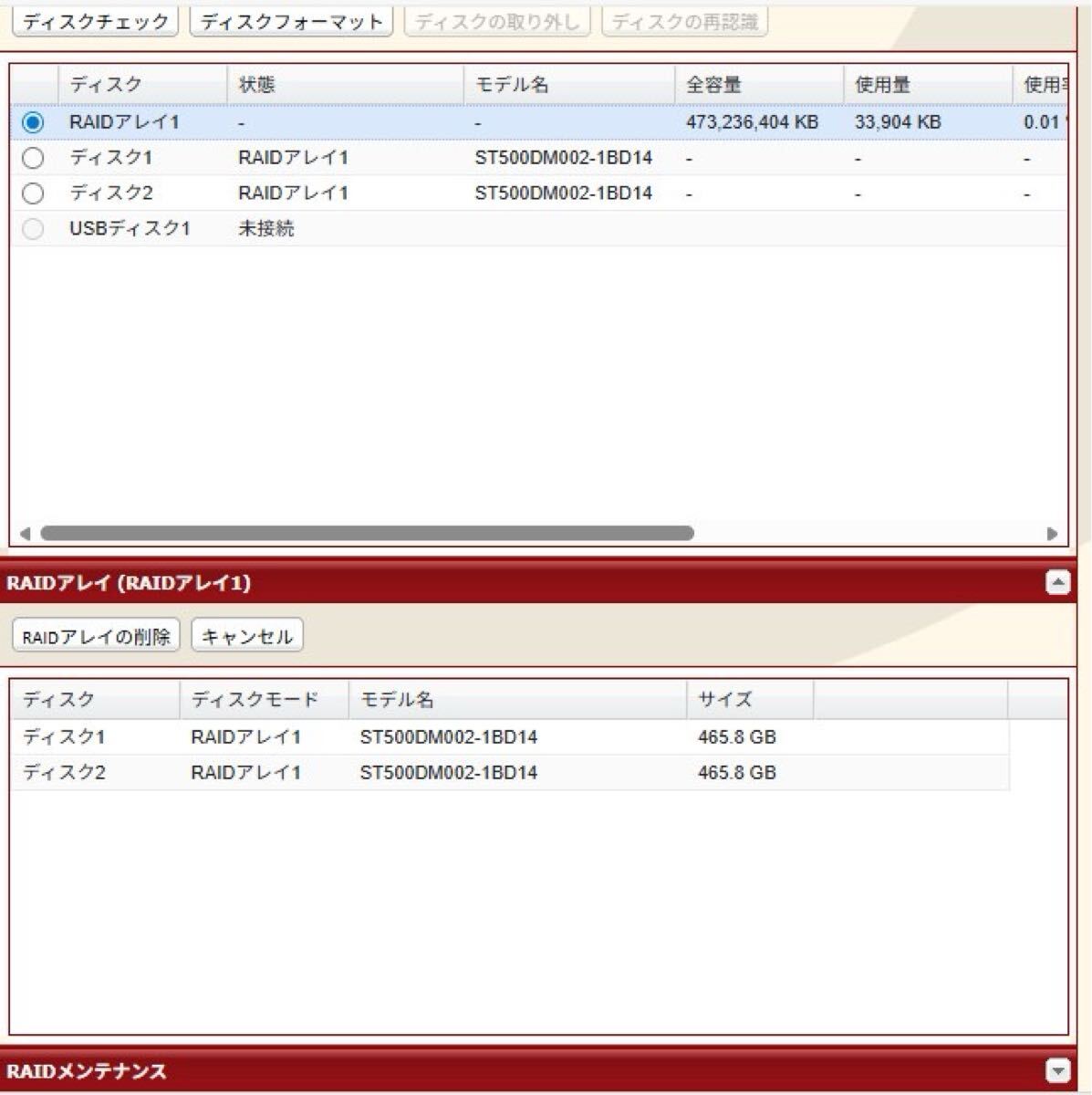Click the ディスク column header
This screenshot has height=1095, width=1092.
(105, 84)
